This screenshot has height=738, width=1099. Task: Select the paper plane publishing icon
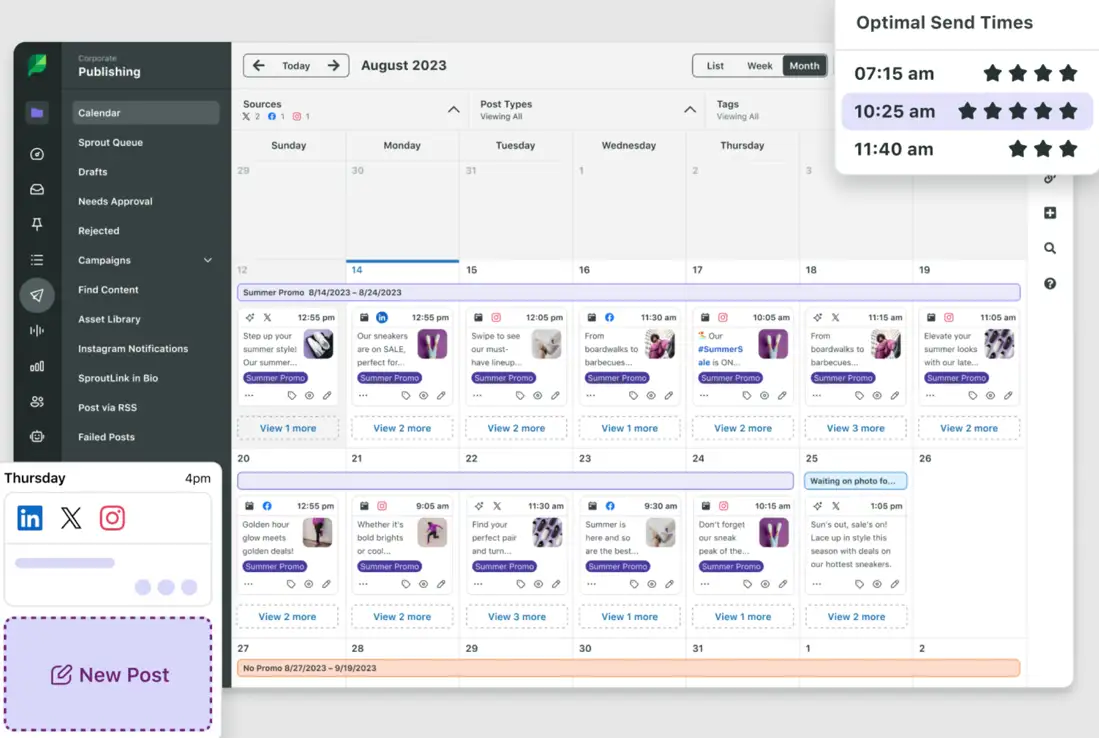[37, 295]
